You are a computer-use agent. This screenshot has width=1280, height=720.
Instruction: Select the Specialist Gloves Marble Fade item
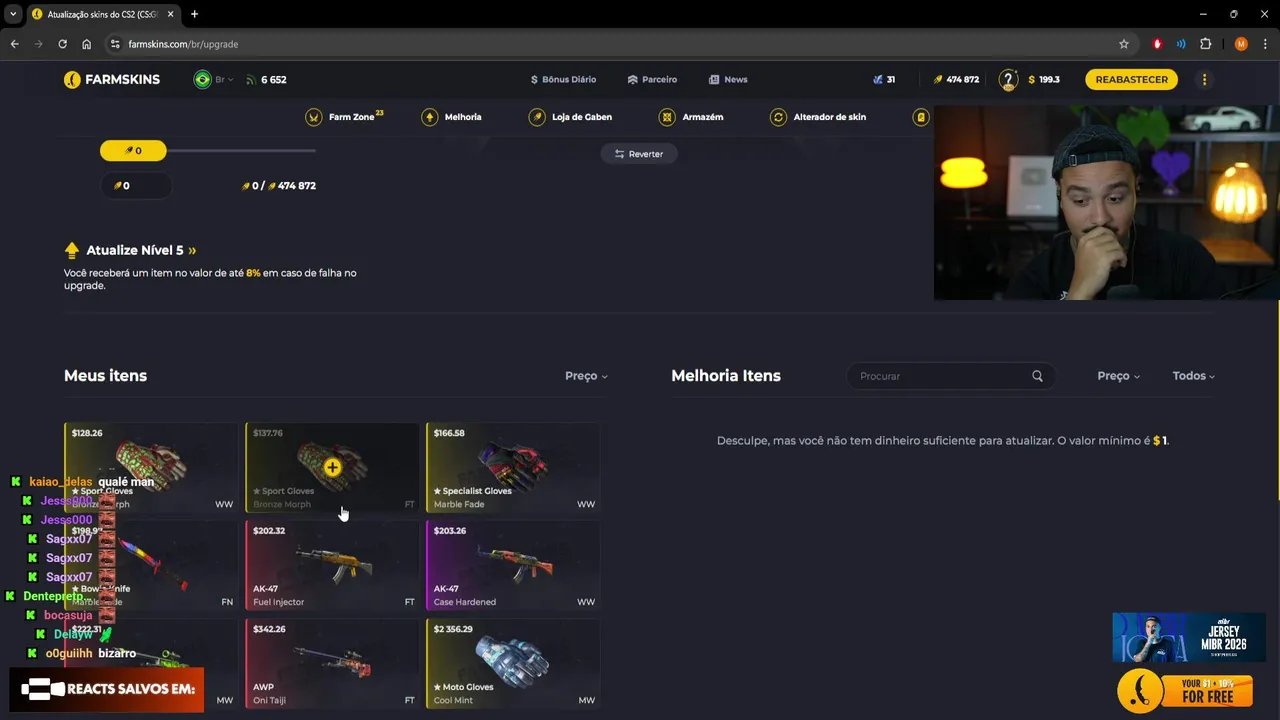coord(513,467)
